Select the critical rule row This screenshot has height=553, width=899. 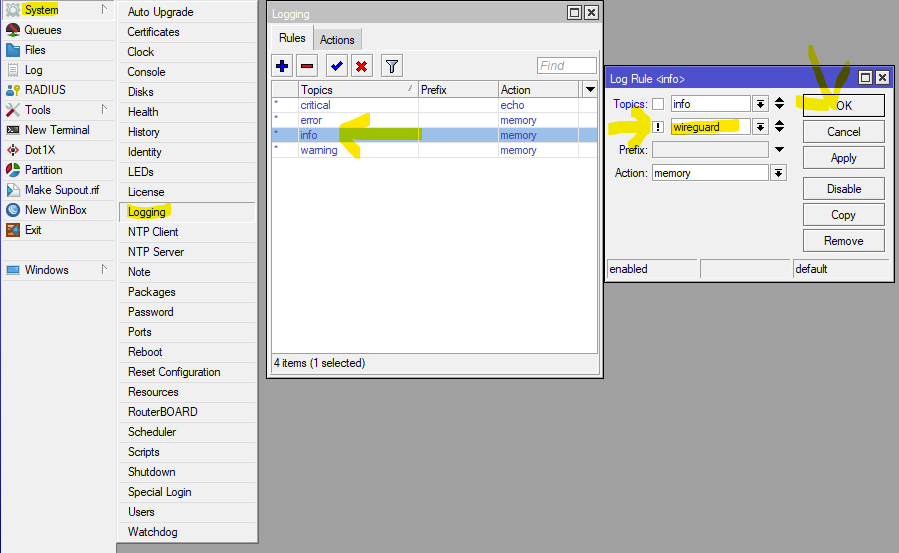(434, 105)
